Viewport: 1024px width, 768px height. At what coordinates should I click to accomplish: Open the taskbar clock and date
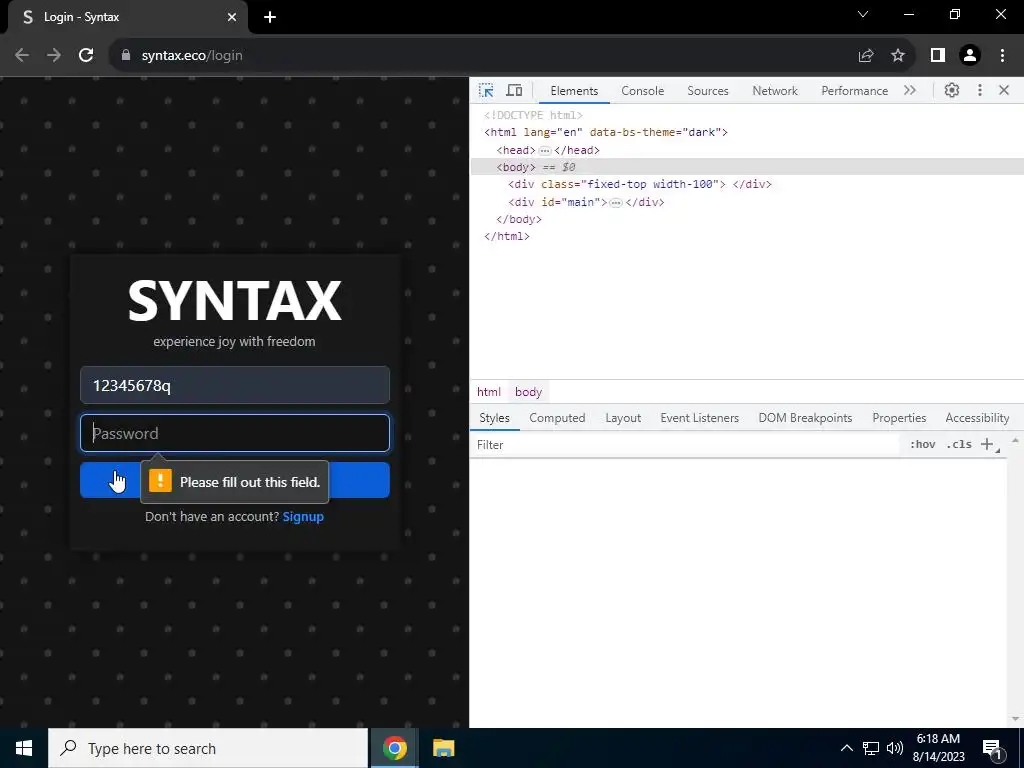(938, 748)
